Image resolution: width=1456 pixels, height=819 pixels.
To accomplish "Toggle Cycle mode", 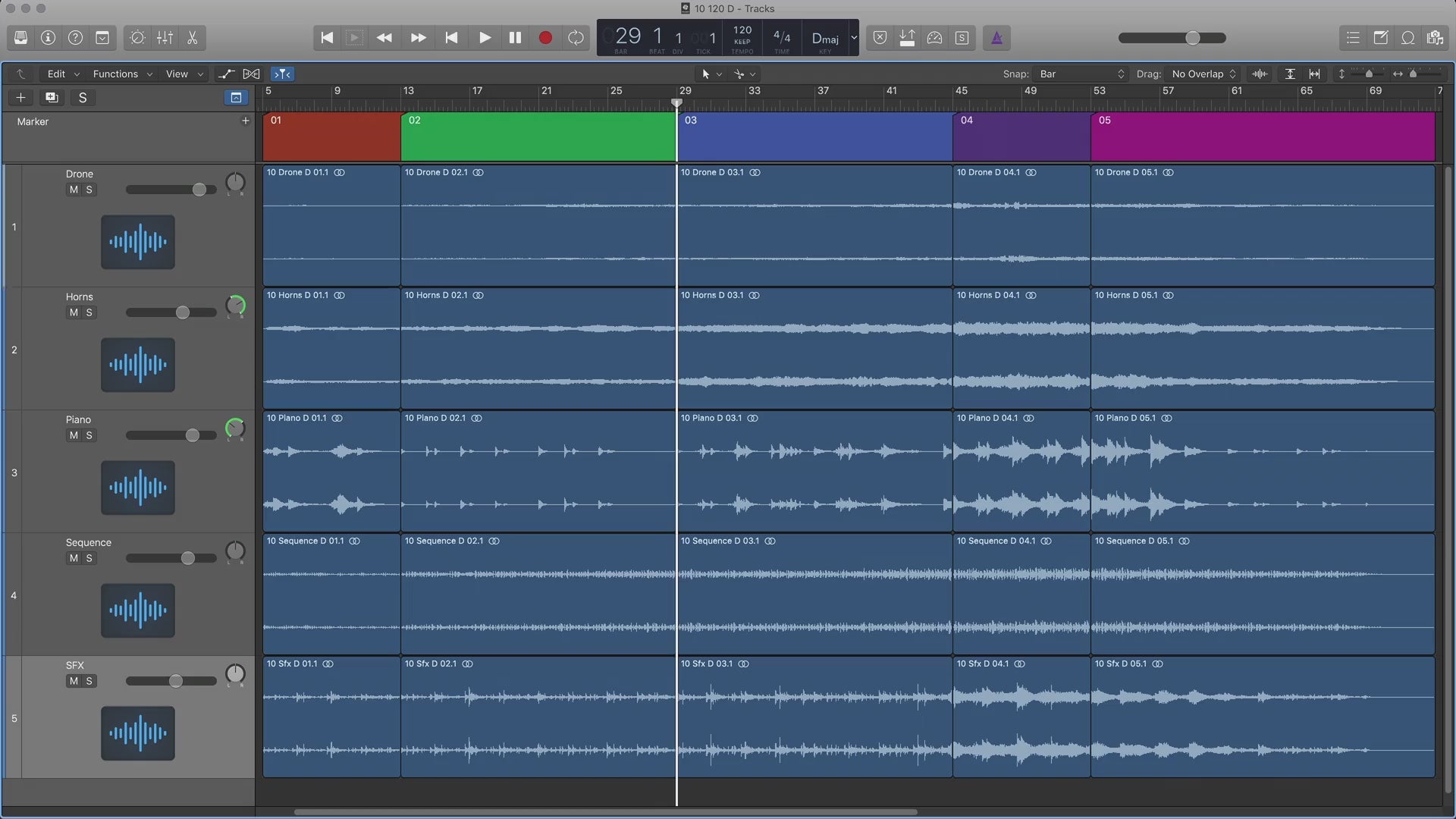I will pos(576,38).
